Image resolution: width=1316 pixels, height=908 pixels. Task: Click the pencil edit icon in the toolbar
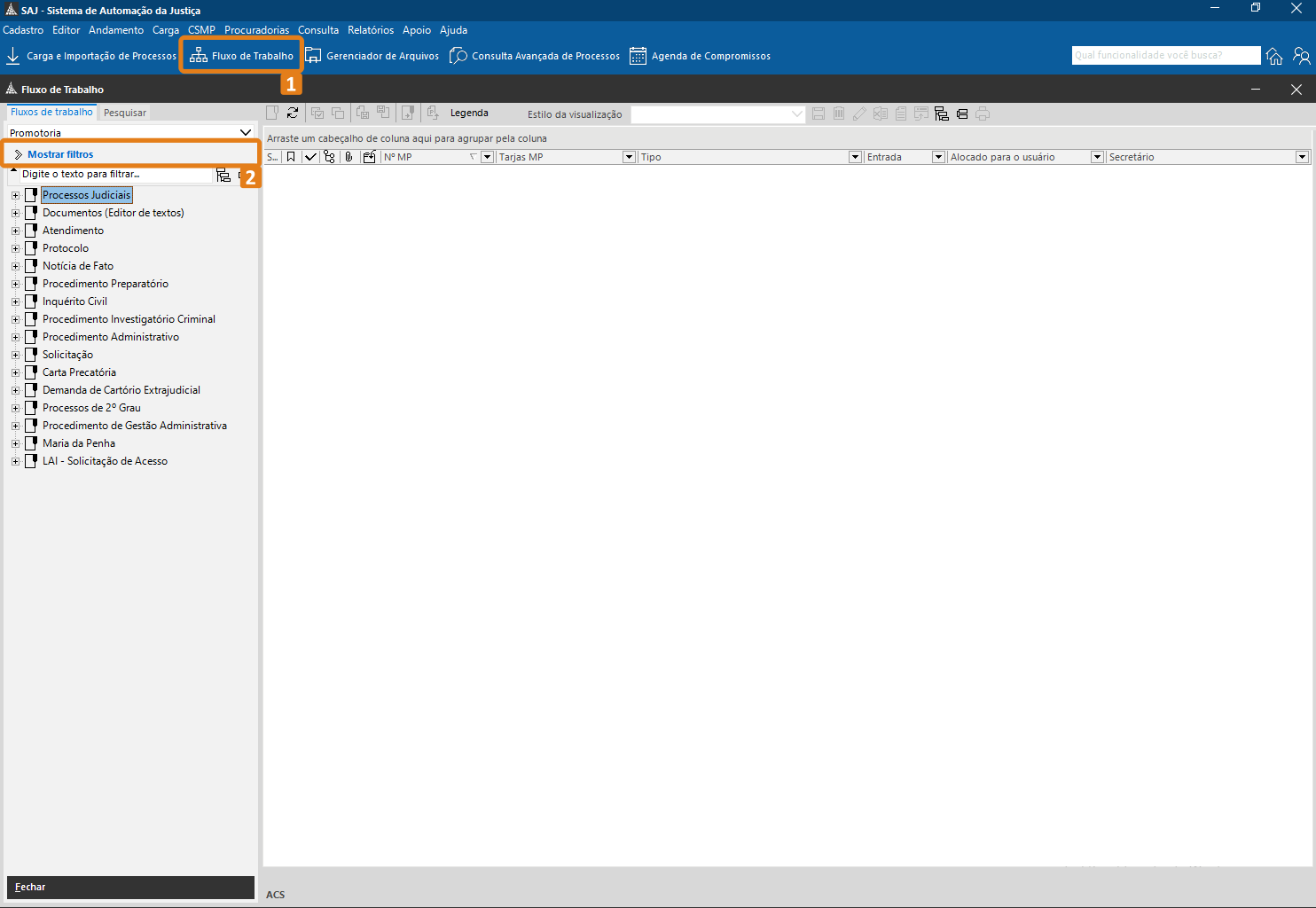859,113
